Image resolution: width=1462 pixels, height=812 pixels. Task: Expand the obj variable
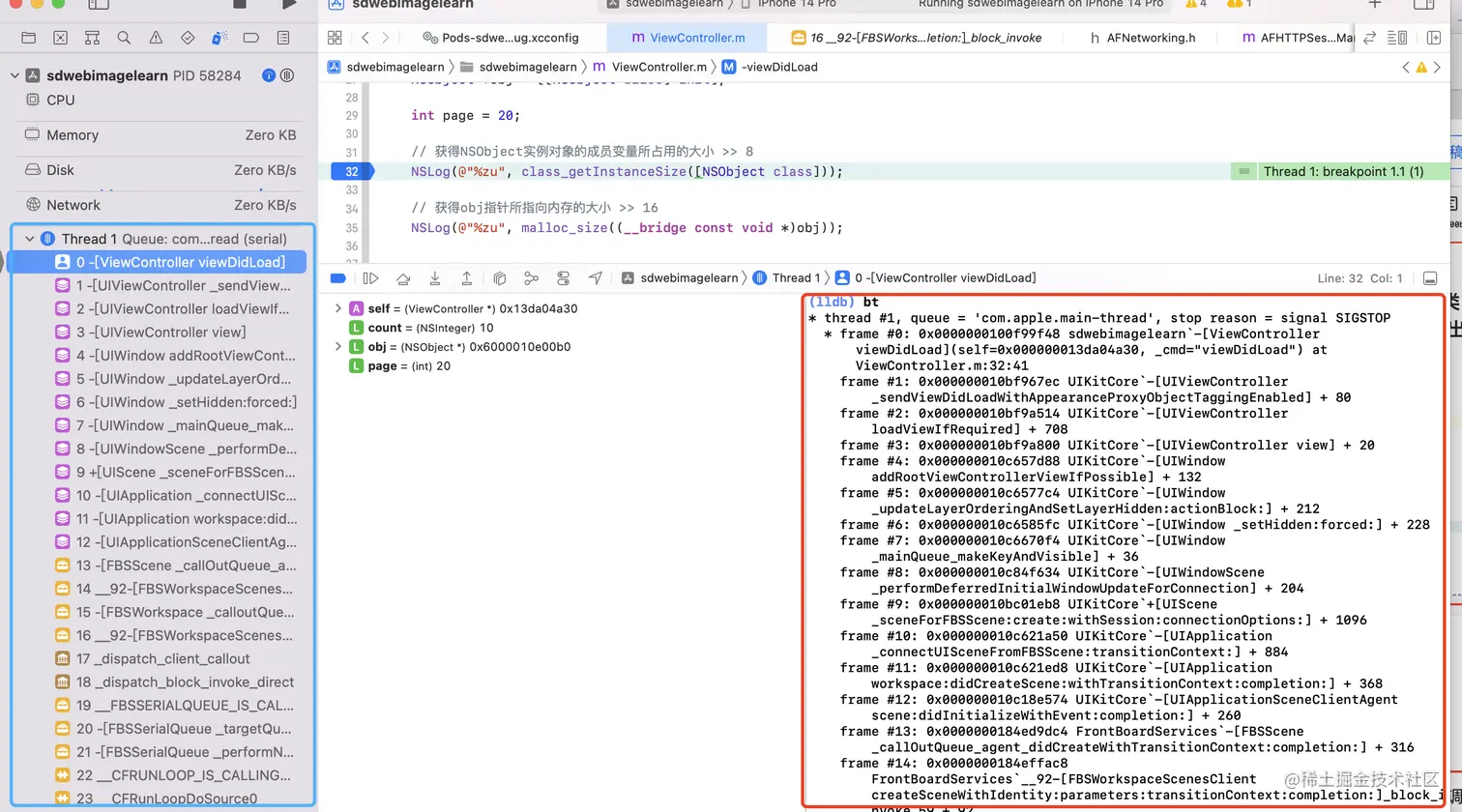tap(337, 347)
